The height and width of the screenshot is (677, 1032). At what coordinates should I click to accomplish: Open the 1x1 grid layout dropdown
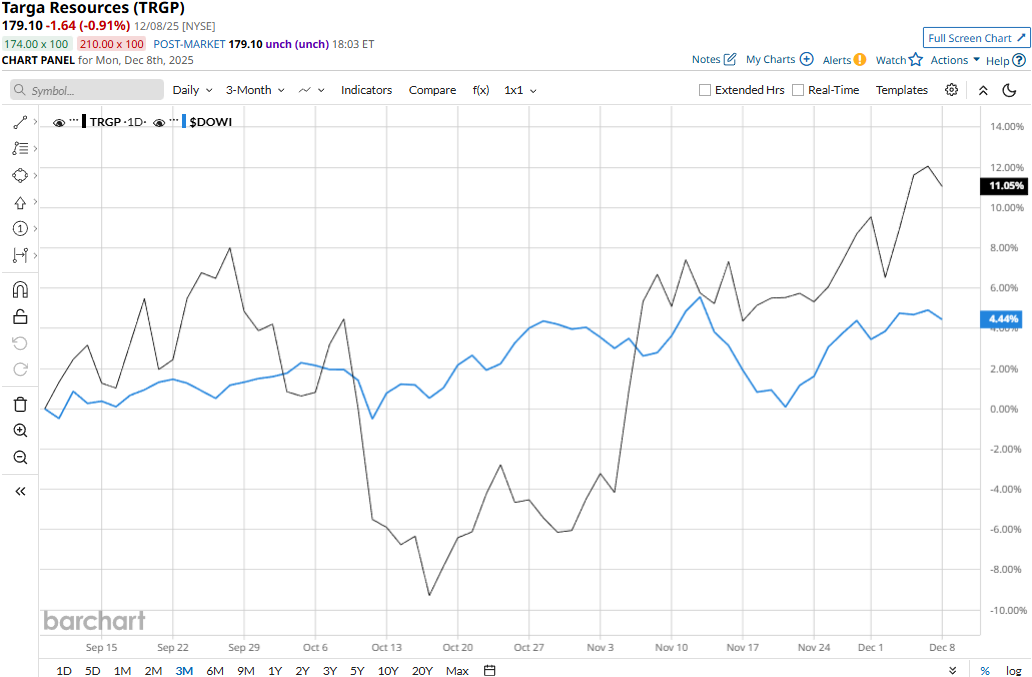520,90
